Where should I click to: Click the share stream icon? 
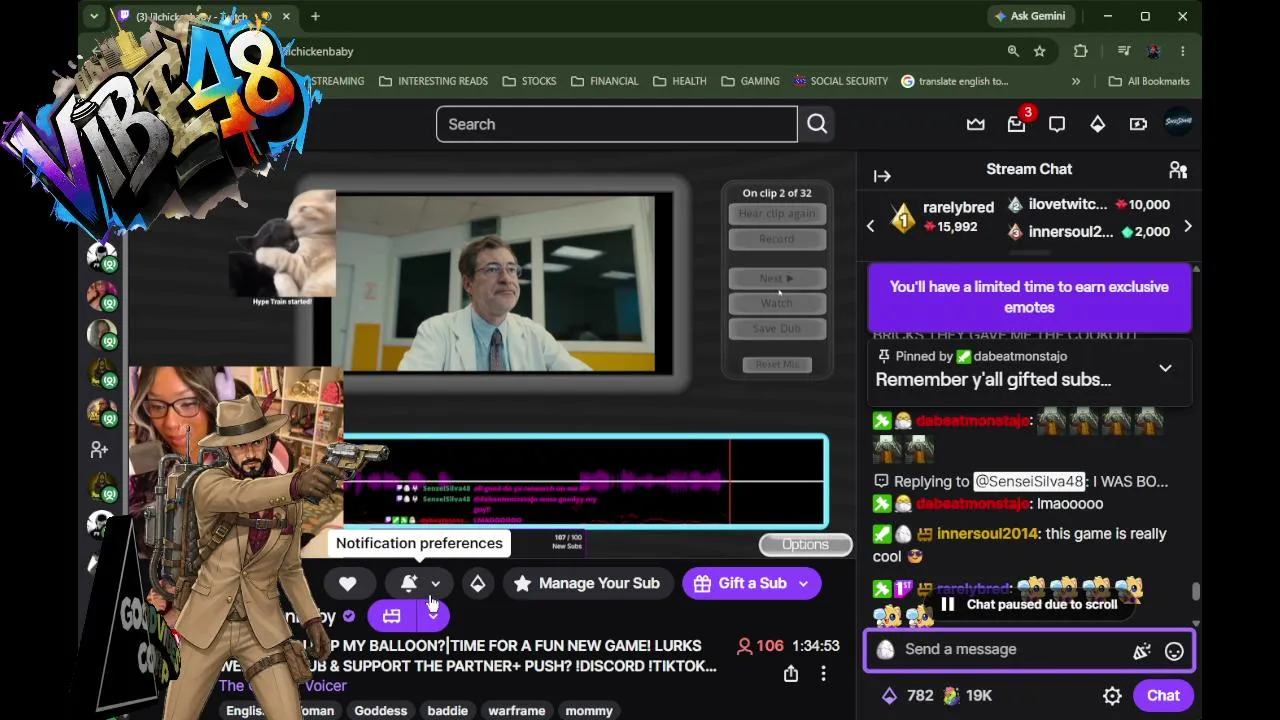(x=791, y=674)
